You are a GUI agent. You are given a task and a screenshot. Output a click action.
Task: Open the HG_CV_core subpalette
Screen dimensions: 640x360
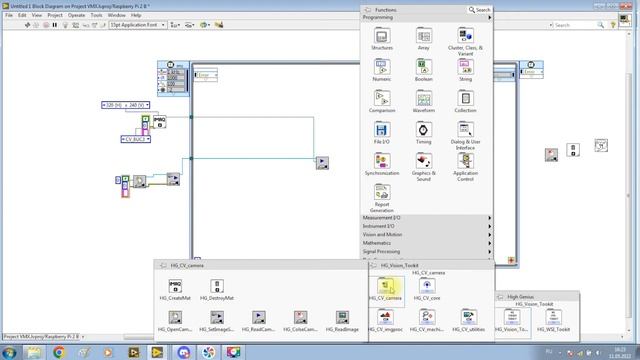tap(427, 286)
